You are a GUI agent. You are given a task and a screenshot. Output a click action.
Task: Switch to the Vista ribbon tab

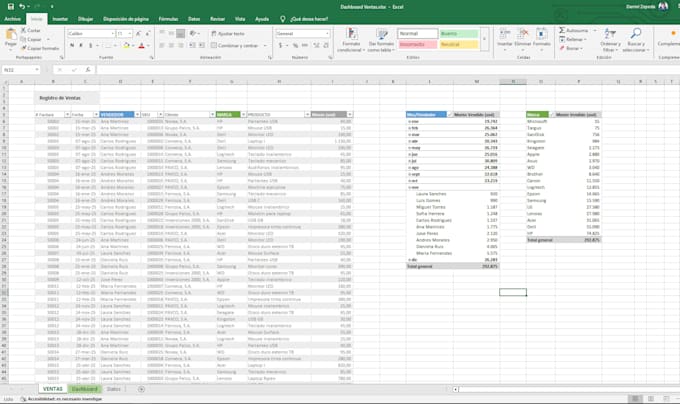tap(240, 19)
